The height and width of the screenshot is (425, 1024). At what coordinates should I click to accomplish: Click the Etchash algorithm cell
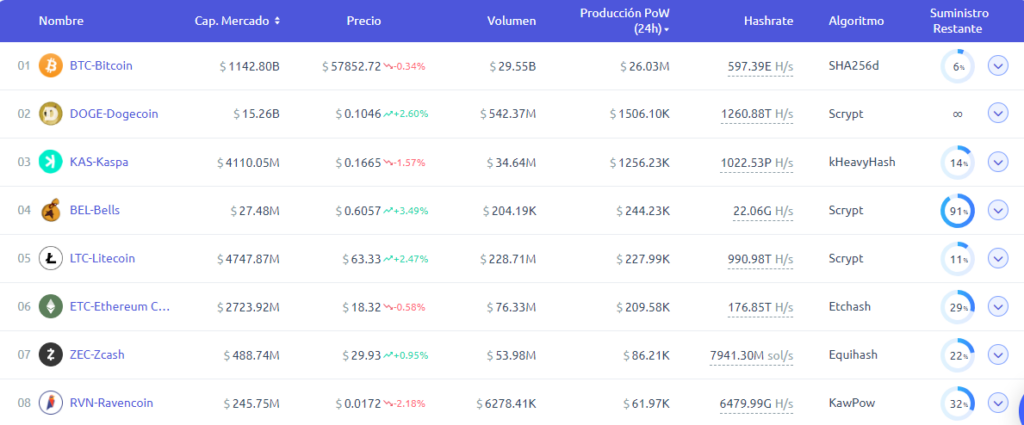pyautogui.click(x=849, y=306)
